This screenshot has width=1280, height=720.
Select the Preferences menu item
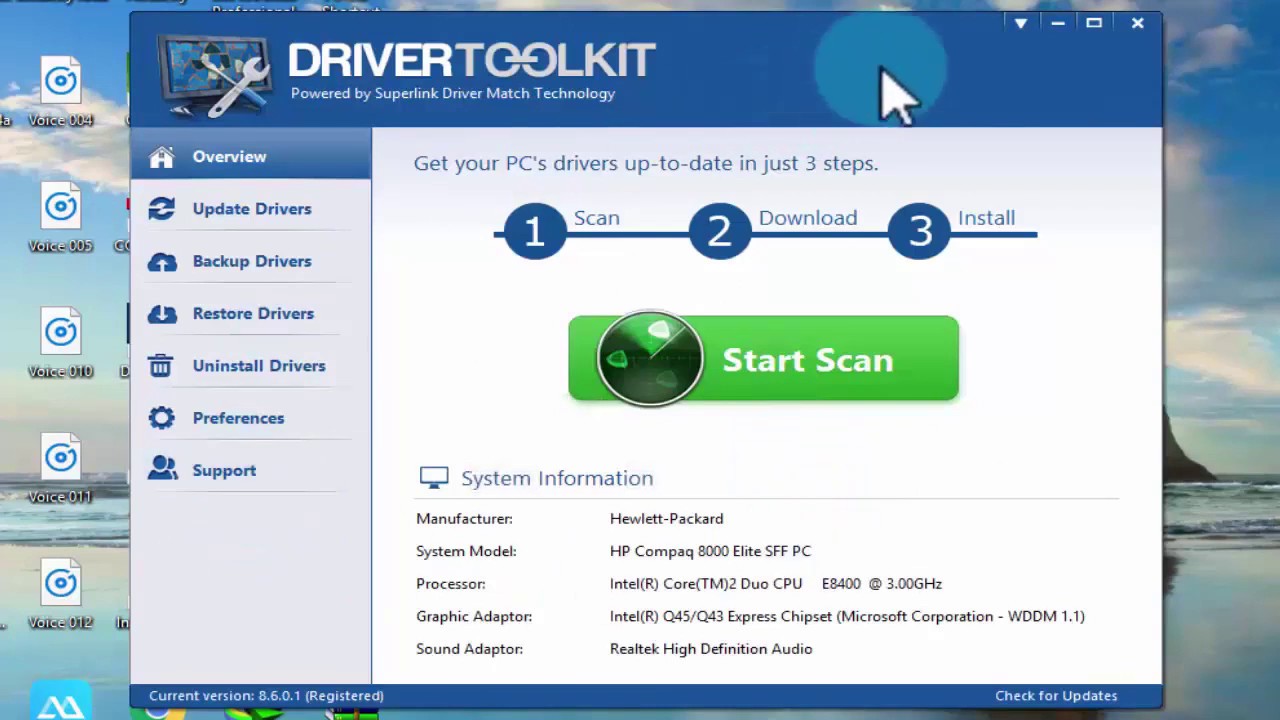pyautogui.click(x=238, y=418)
